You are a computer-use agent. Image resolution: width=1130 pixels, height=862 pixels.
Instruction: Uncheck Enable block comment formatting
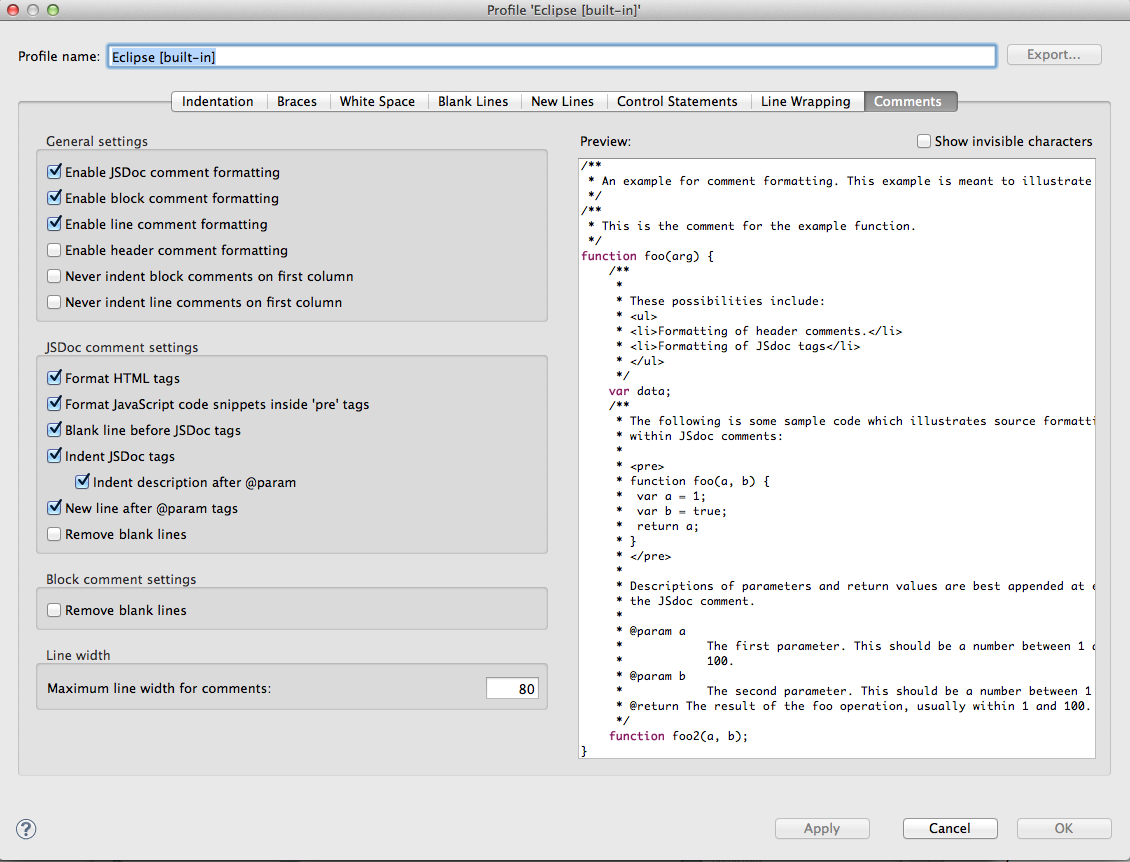click(55, 198)
